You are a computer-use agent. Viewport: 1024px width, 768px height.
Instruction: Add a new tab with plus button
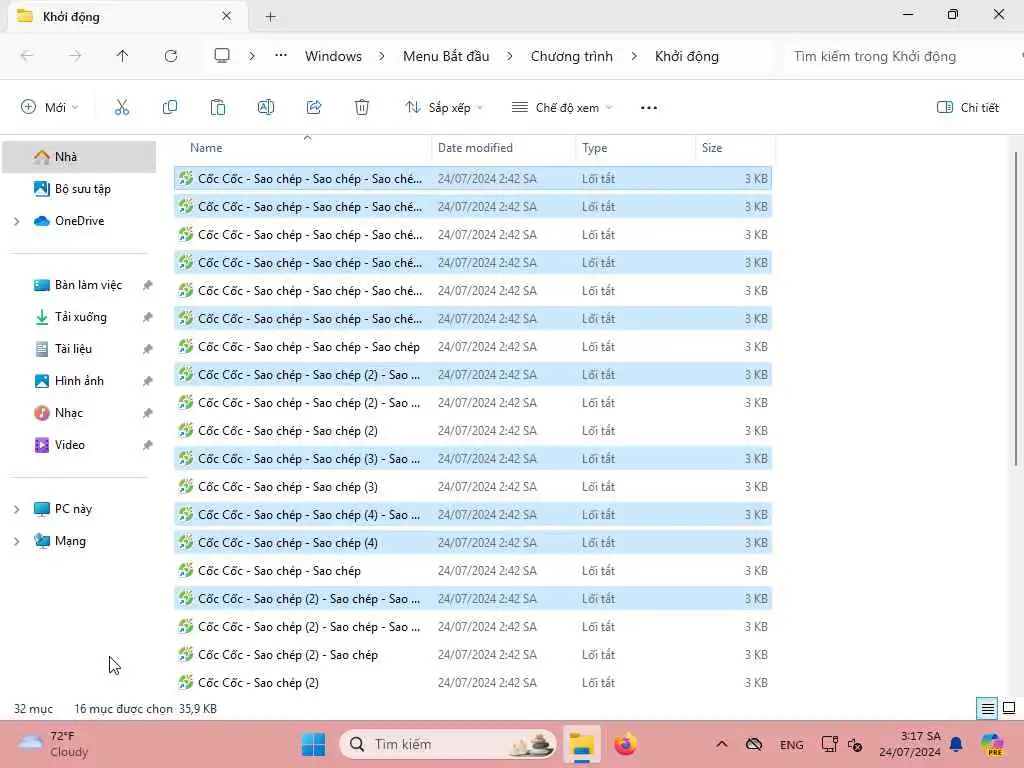click(x=270, y=17)
